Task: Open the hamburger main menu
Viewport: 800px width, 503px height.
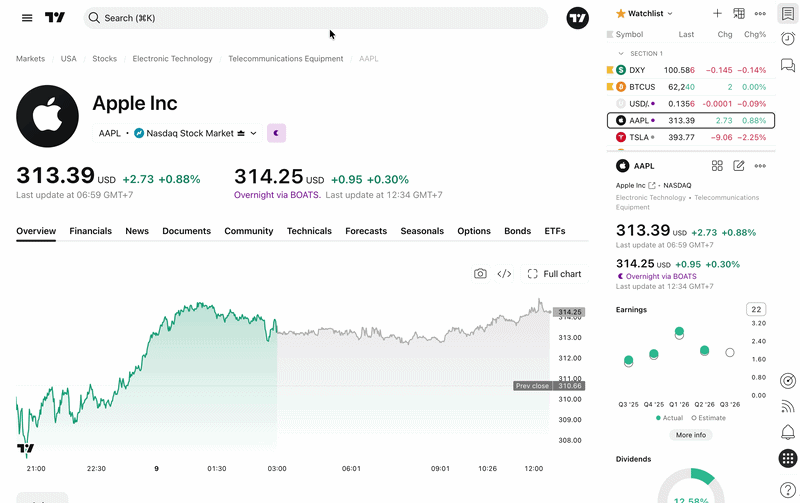Action: click(x=27, y=18)
